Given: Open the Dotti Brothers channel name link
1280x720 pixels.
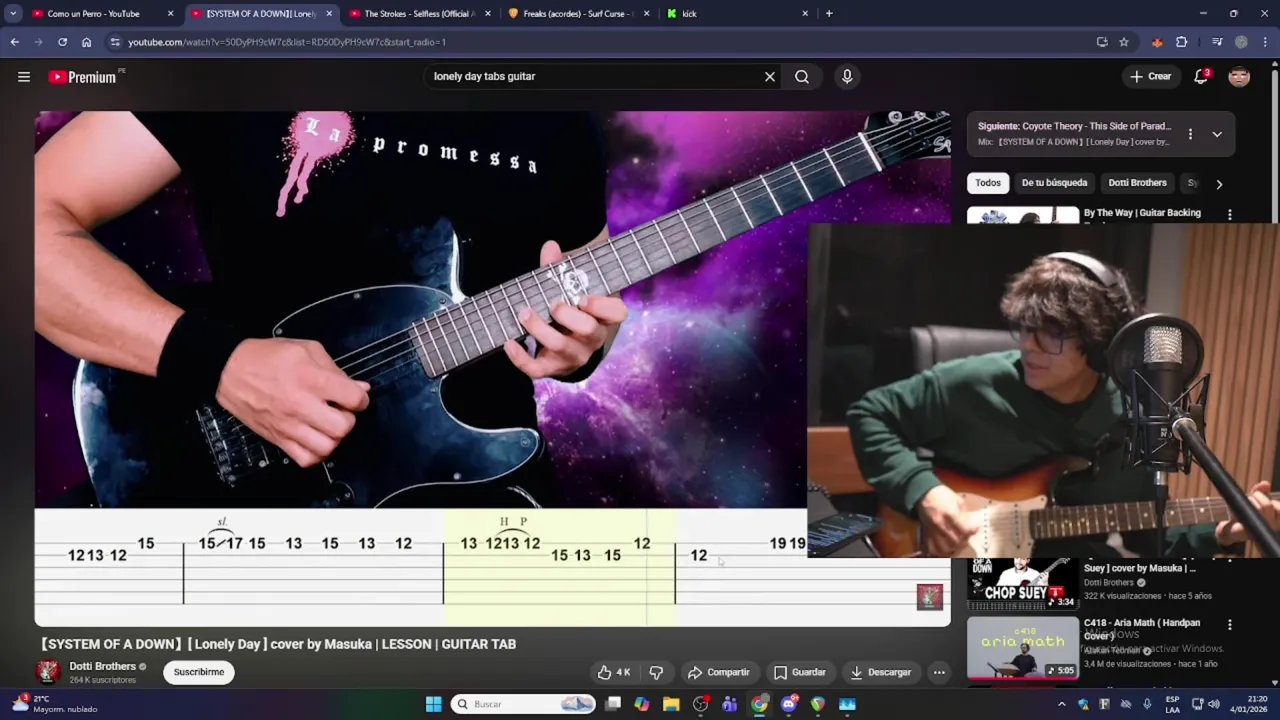Looking at the screenshot, I should click(x=102, y=666).
